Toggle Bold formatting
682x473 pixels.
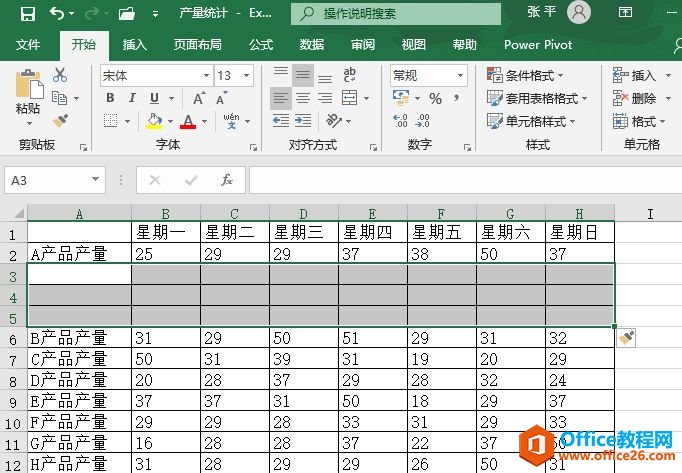click(110, 98)
